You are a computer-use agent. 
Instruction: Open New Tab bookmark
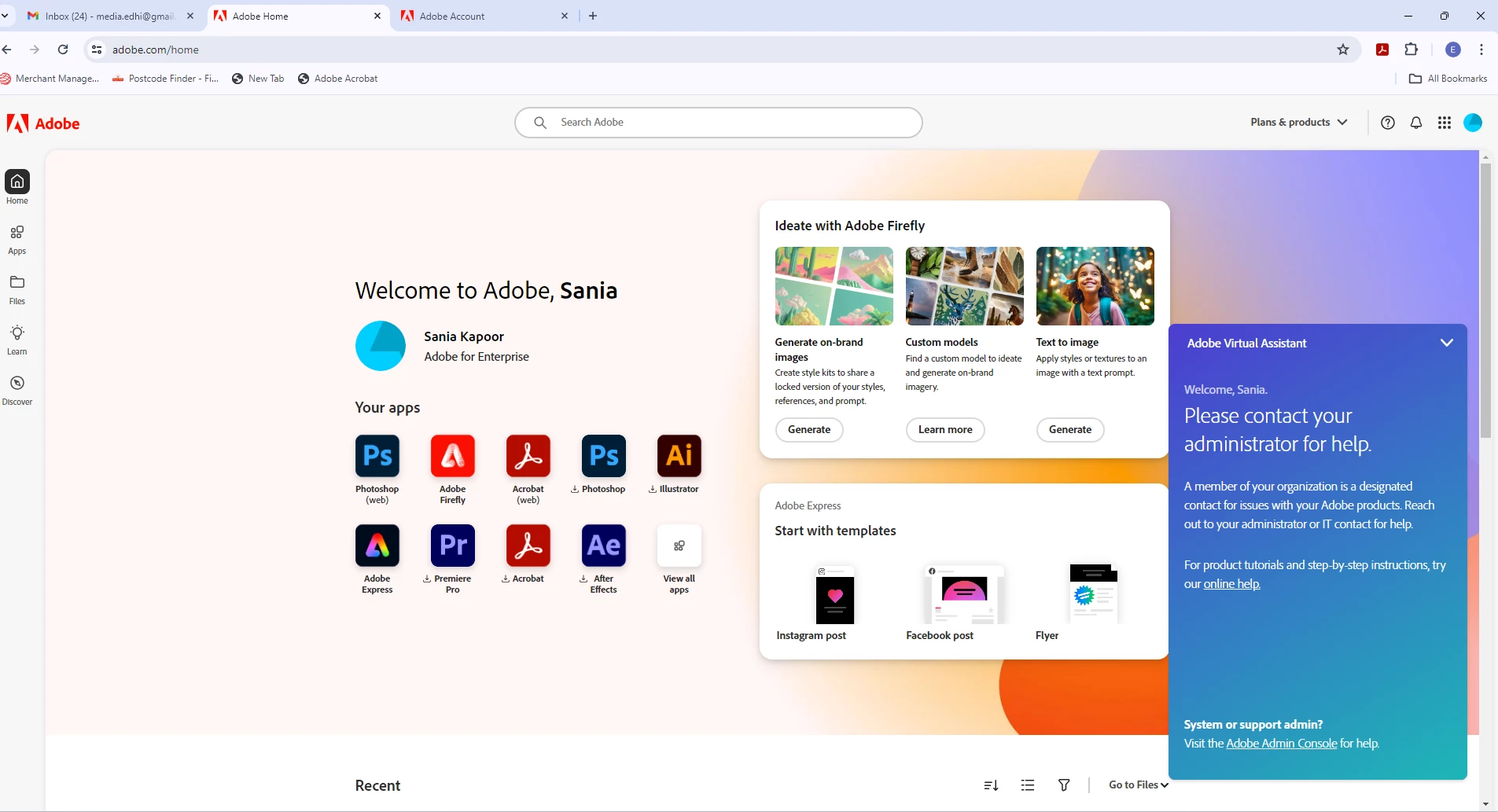coord(258,79)
